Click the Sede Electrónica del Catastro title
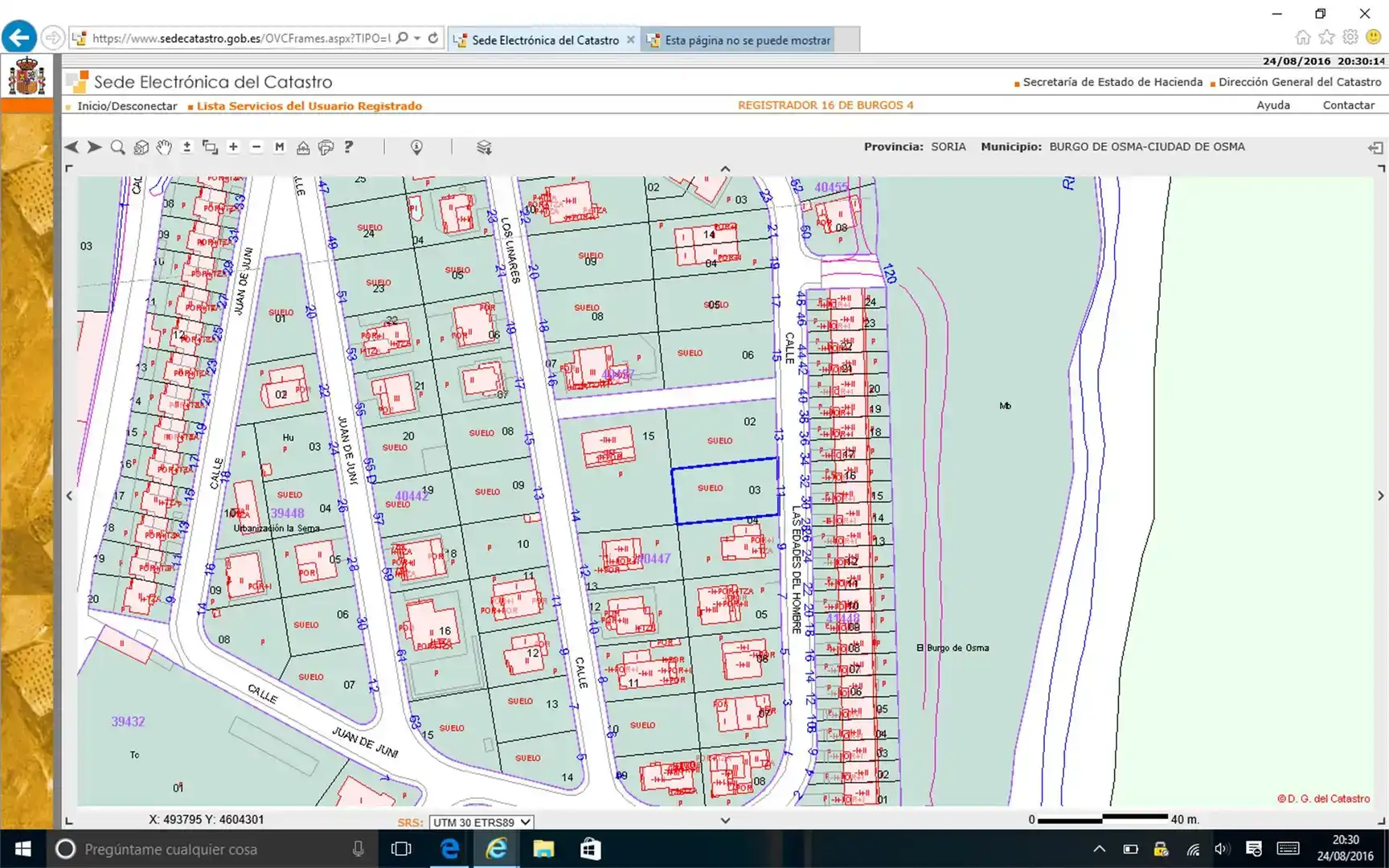Image resolution: width=1389 pixels, height=868 pixels. tap(213, 82)
